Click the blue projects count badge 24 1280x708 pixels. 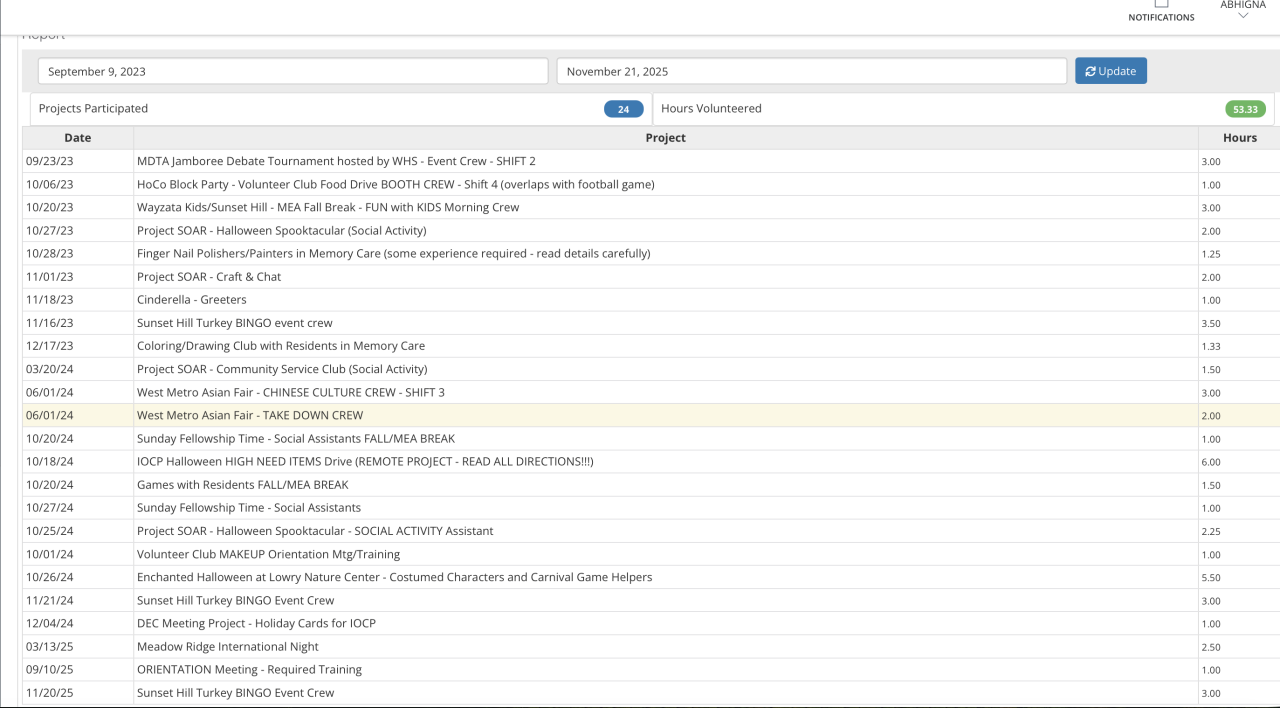point(623,109)
